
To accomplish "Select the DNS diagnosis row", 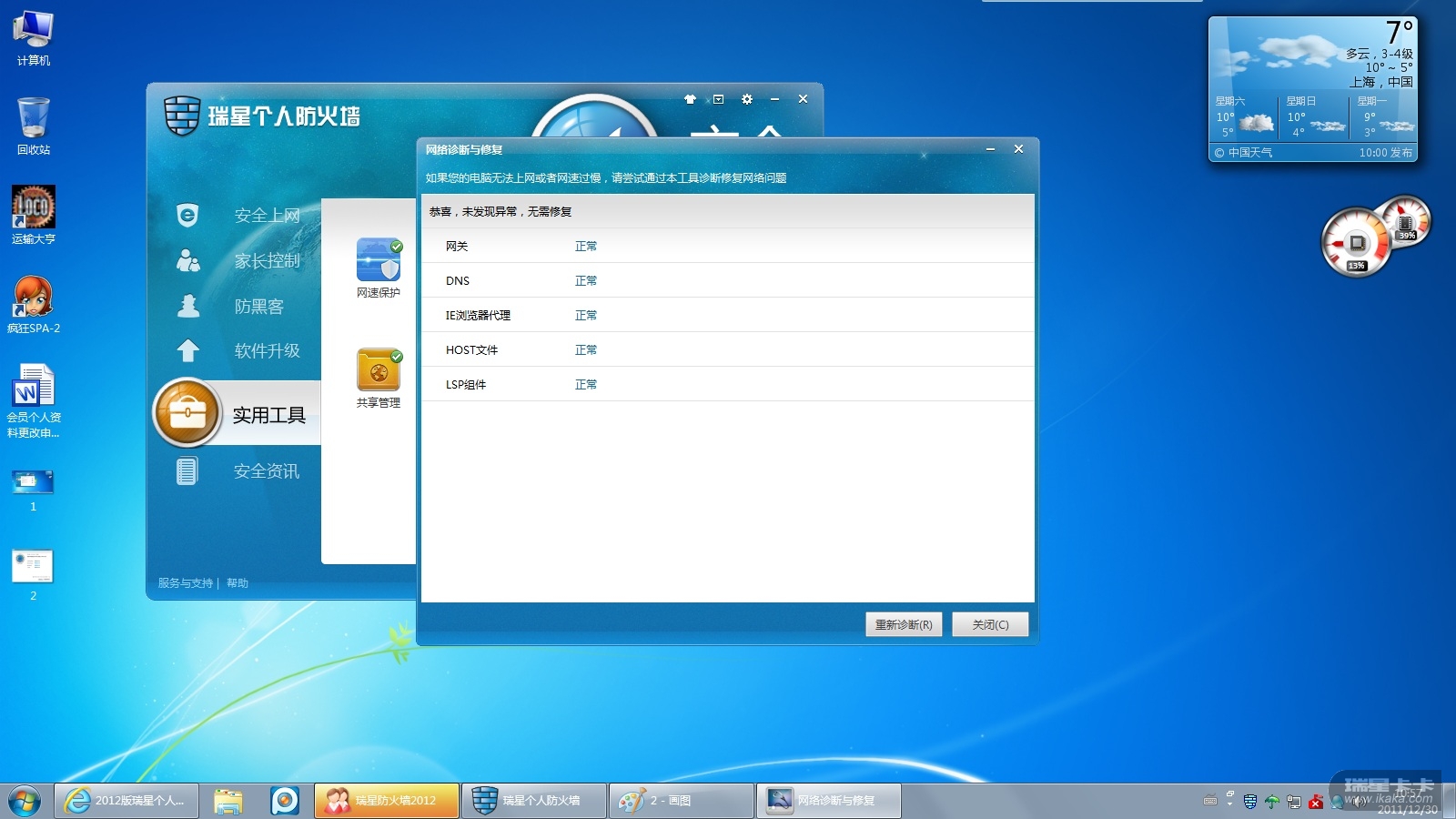I will pos(728,280).
